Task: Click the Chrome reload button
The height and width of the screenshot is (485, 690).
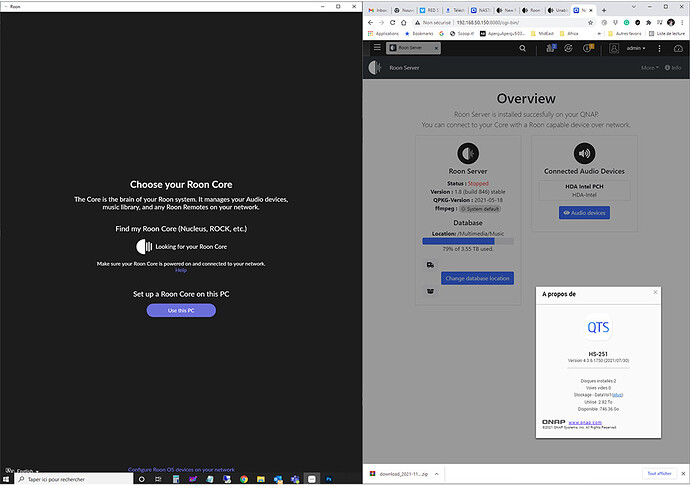Action: [393, 22]
